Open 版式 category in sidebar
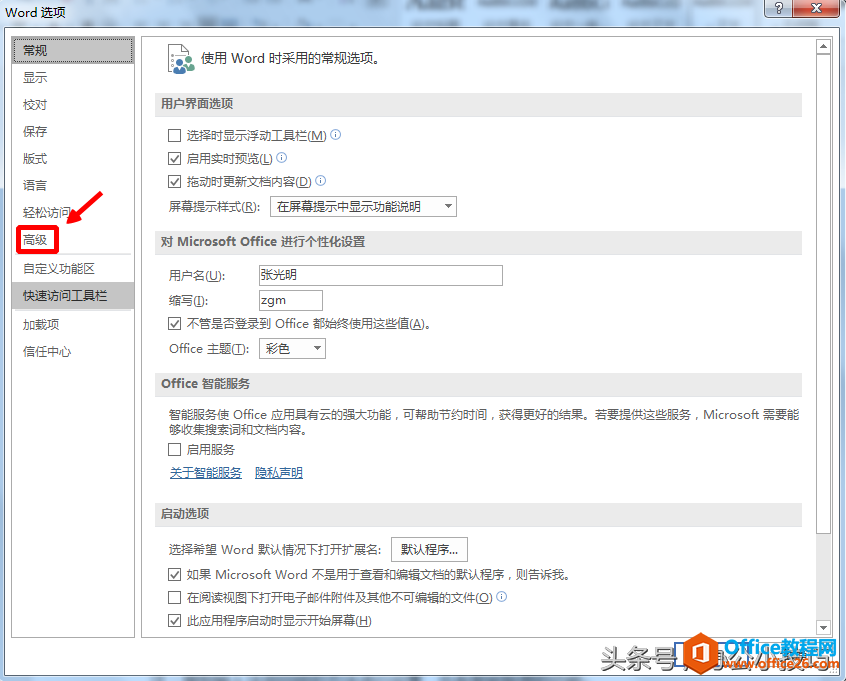Viewport: 846px width, 681px height. point(73,159)
